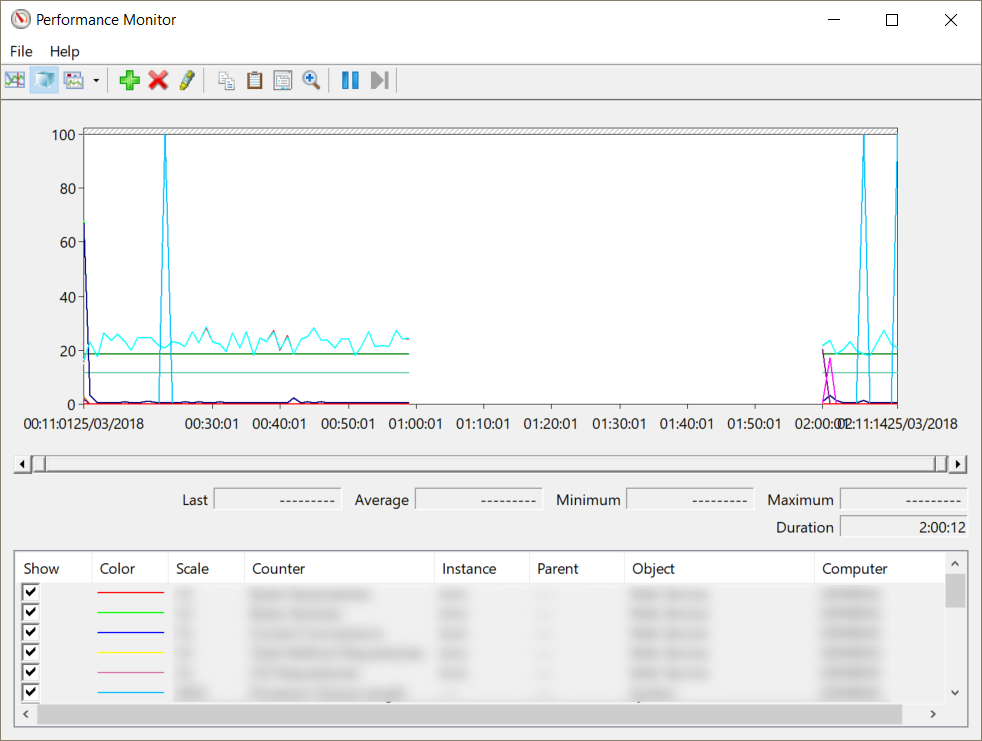Open the File menu

(x=21, y=51)
